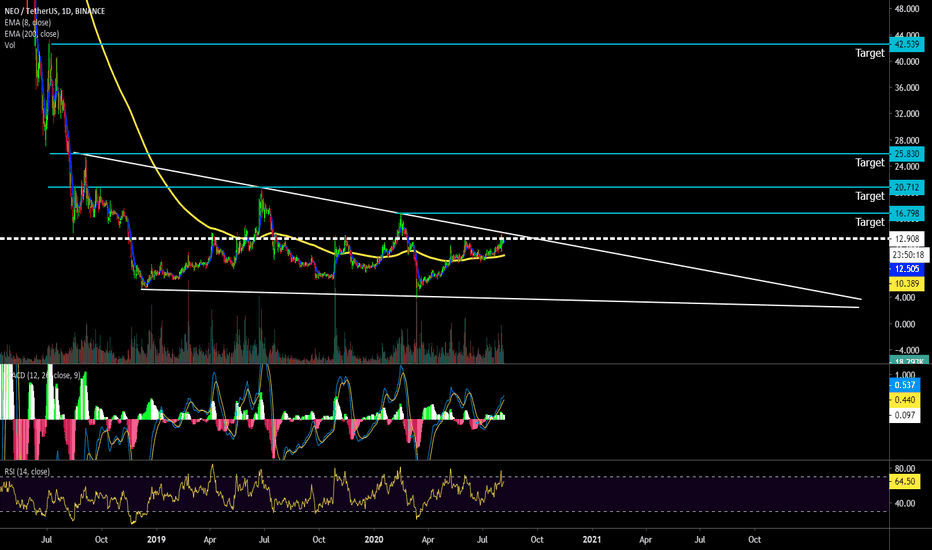Select the Target label below the 20.712 line

870,196
